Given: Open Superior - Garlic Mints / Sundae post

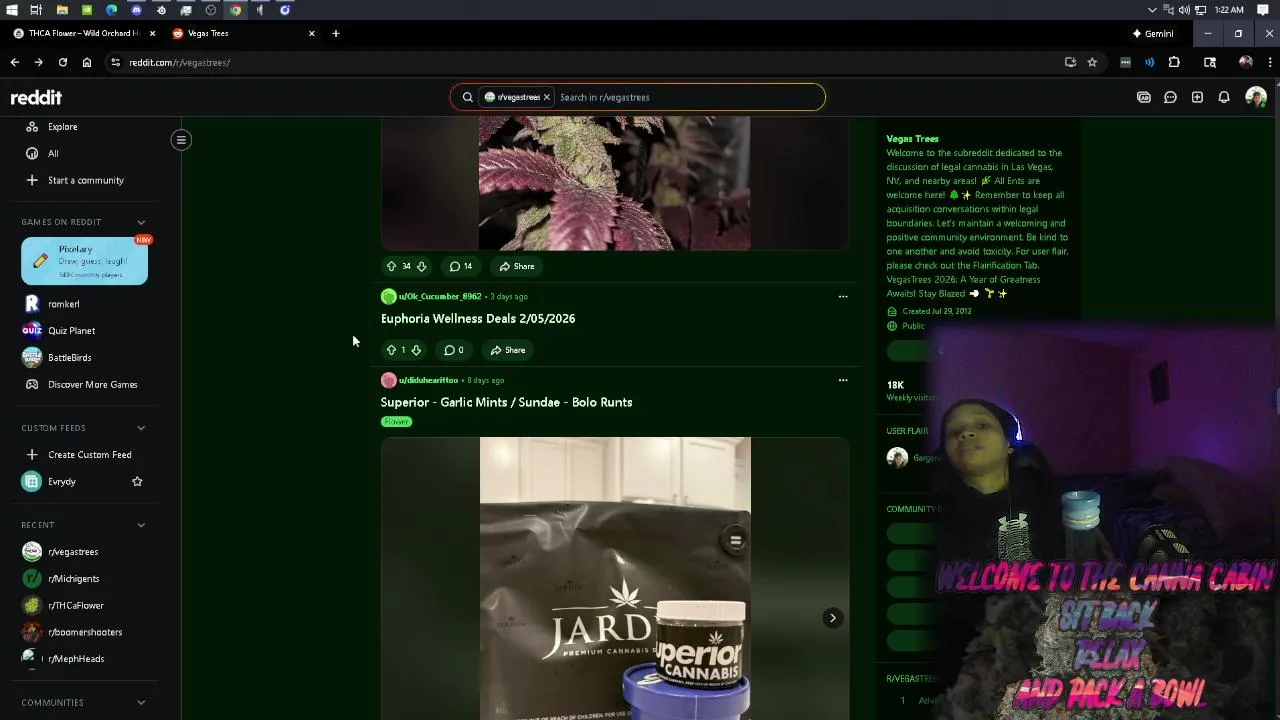Looking at the screenshot, I should pos(506,402).
